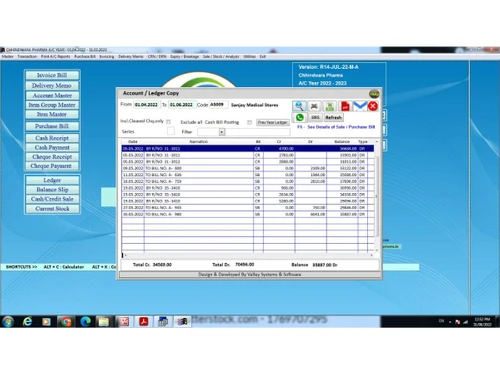Screen dimensions: 500x375
Task: Select ledger row dated 30.05.2022
Action: (248, 214)
